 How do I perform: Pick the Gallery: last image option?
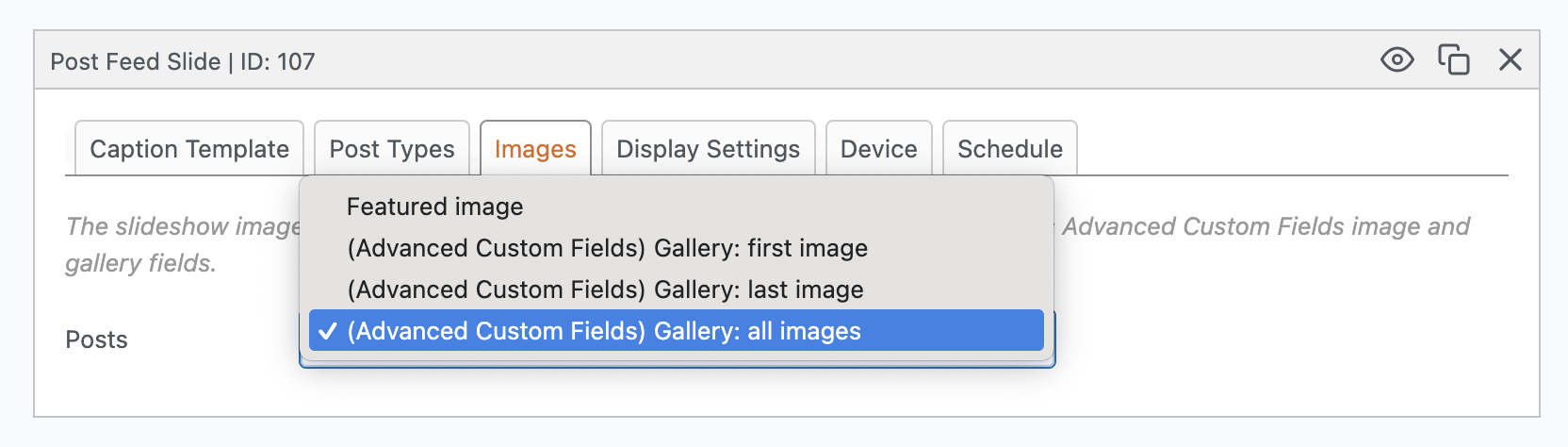pos(605,290)
